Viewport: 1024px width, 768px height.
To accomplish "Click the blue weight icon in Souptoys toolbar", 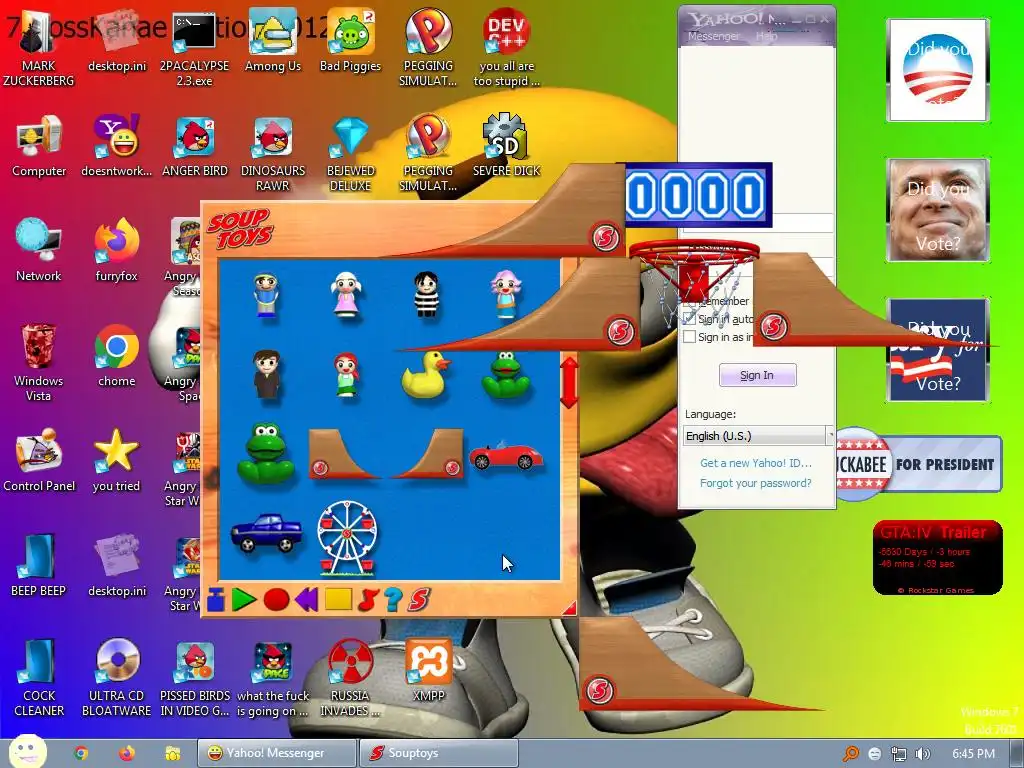I will pyautogui.click(x=216, y=600).
